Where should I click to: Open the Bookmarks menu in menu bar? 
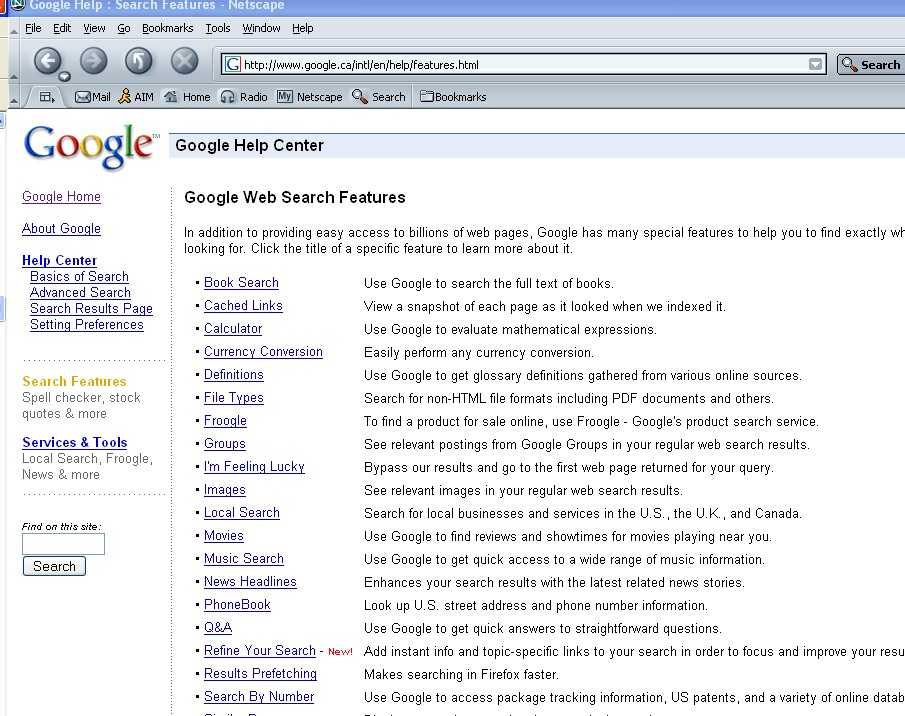167,28
